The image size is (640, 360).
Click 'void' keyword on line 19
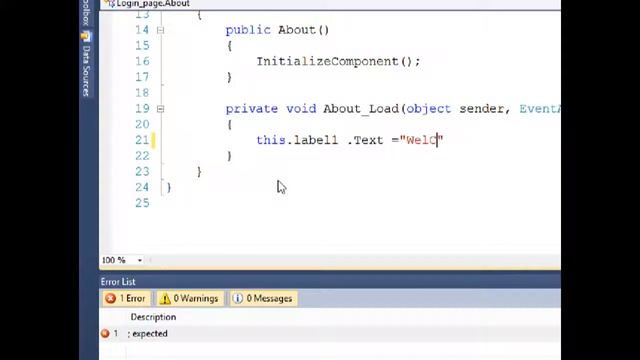point(301,109)
